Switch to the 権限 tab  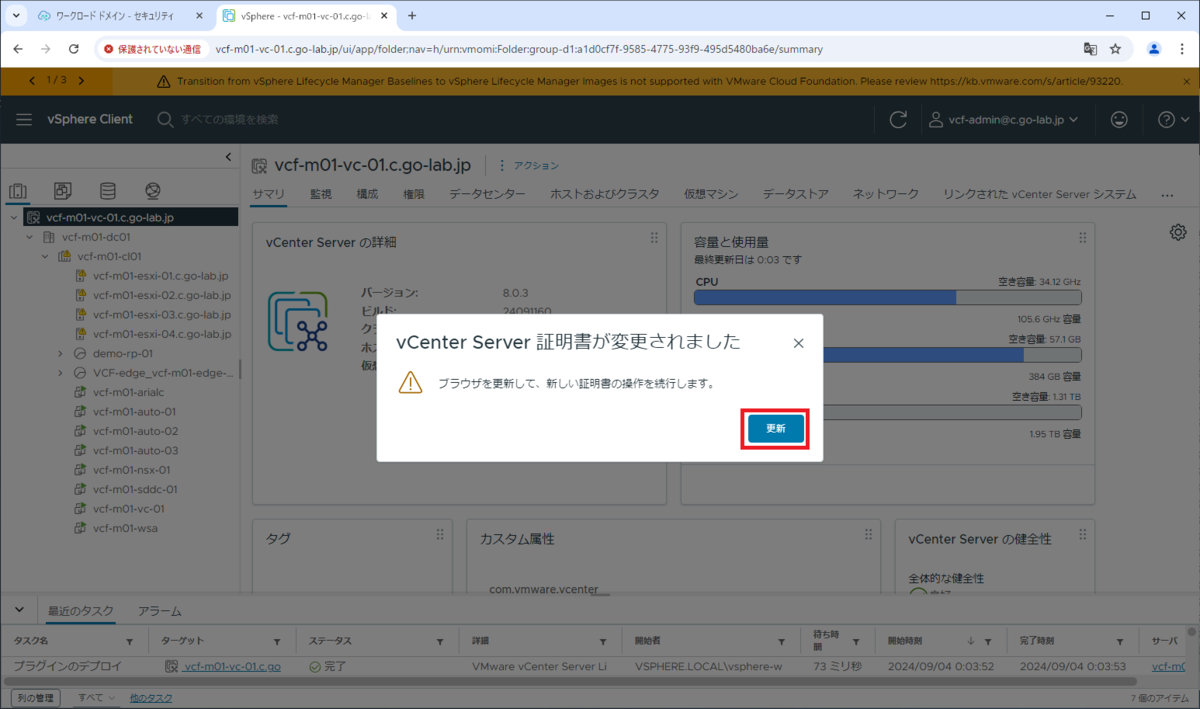(414, 194)
